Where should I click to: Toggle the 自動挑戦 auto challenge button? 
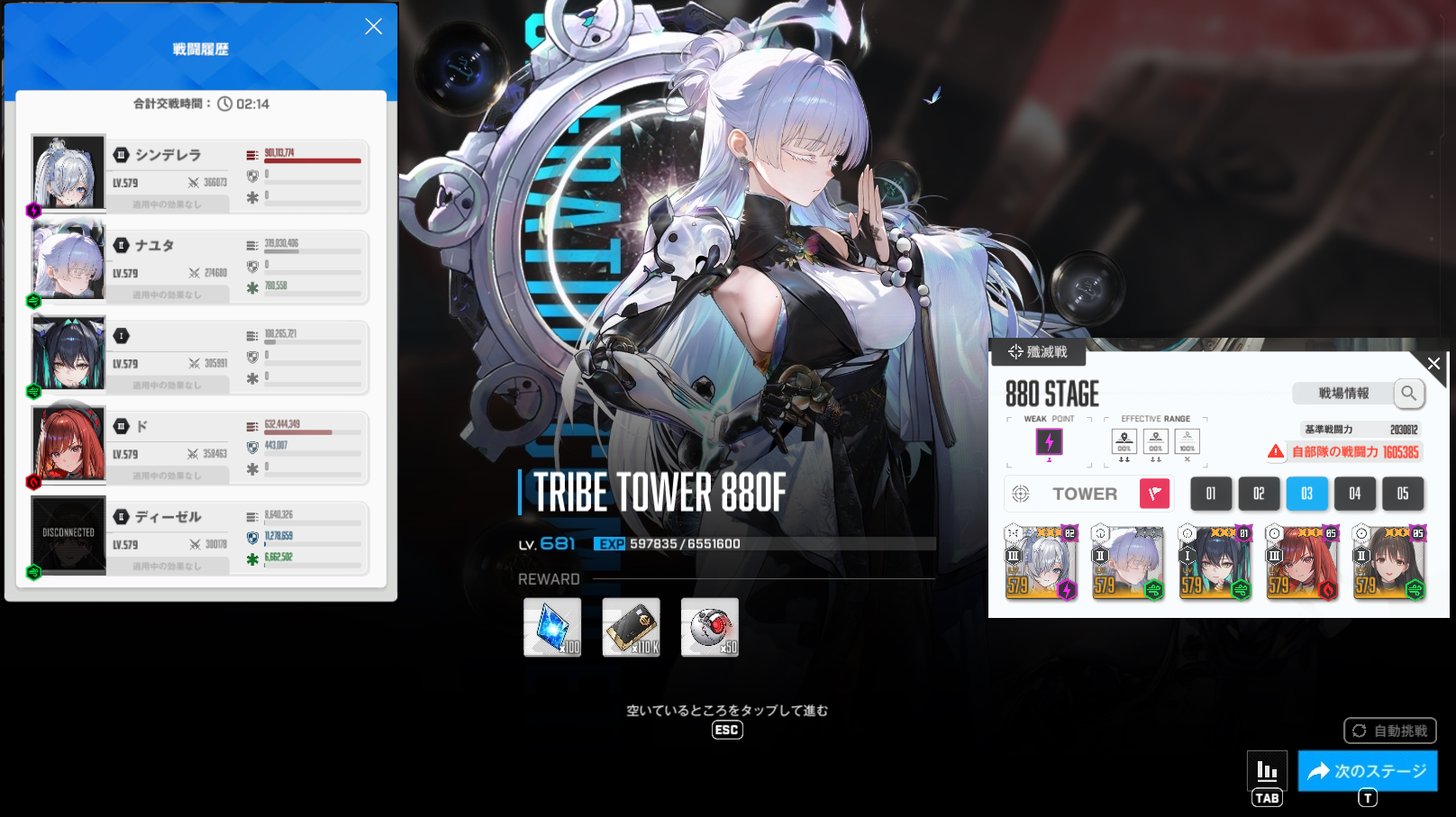click(x=1389, y=731)
